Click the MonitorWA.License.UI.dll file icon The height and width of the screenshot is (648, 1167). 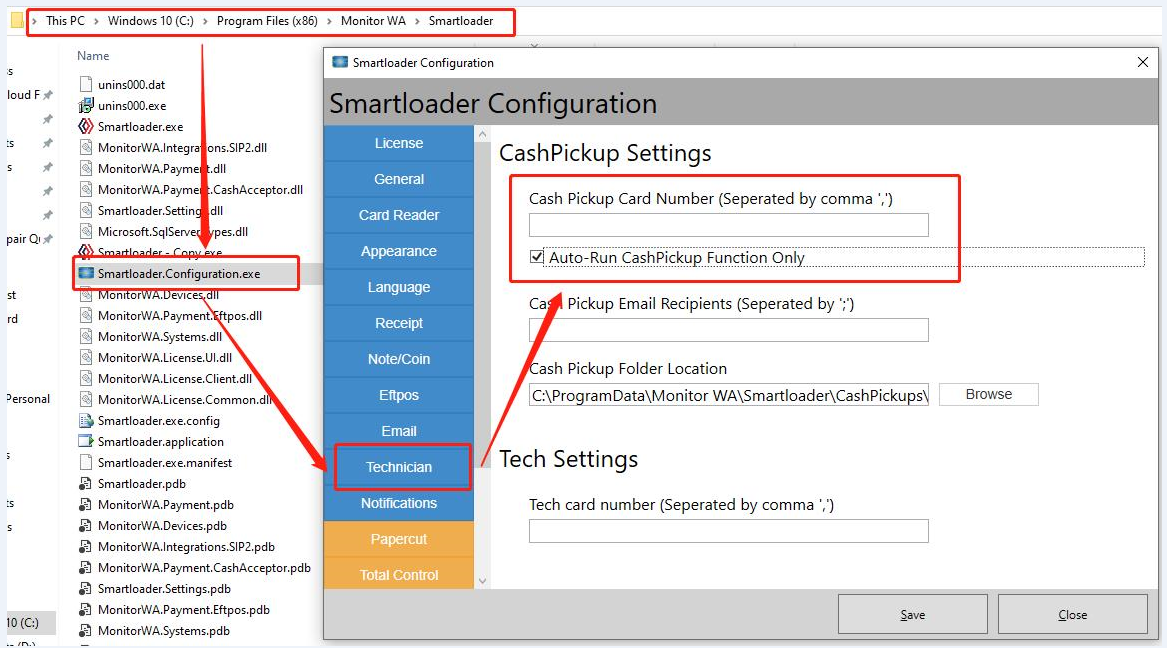pos(86,357)
